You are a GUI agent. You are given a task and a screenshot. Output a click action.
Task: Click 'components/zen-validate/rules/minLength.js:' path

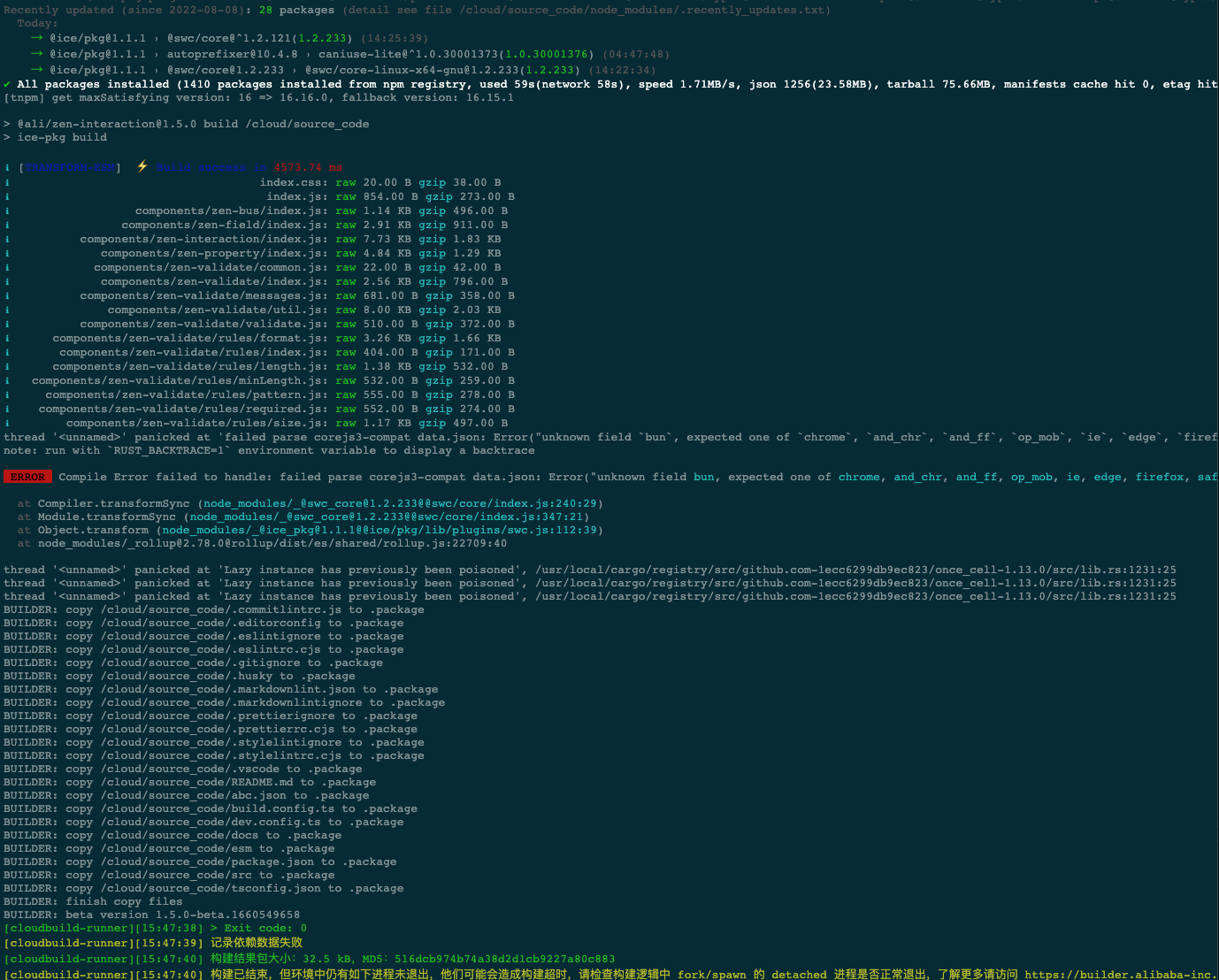(x=180, y=380)
